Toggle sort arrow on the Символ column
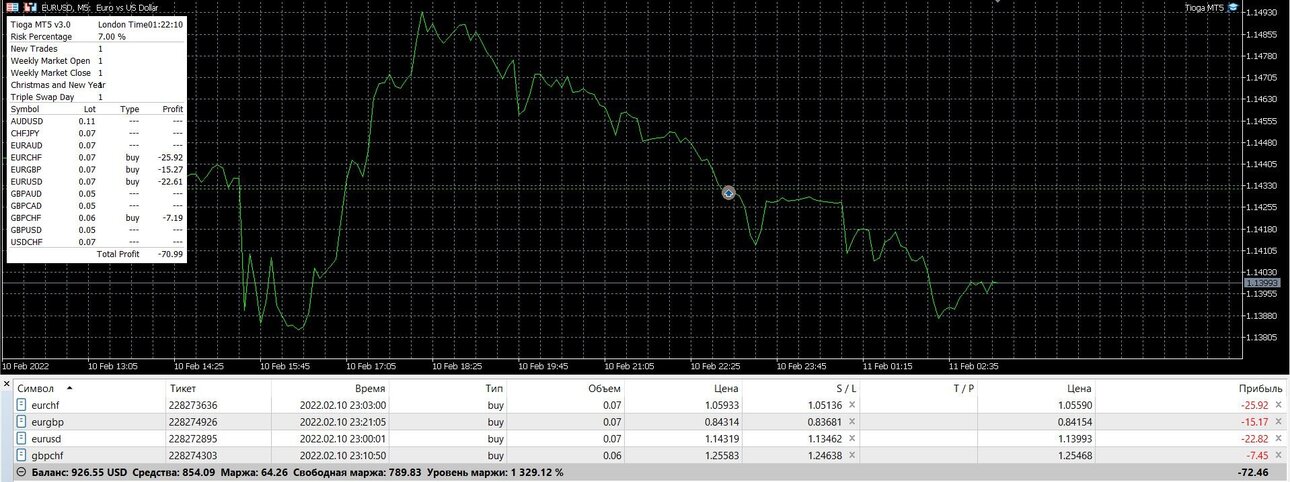This screenshot has height=482, width=1290. [69, 388]
